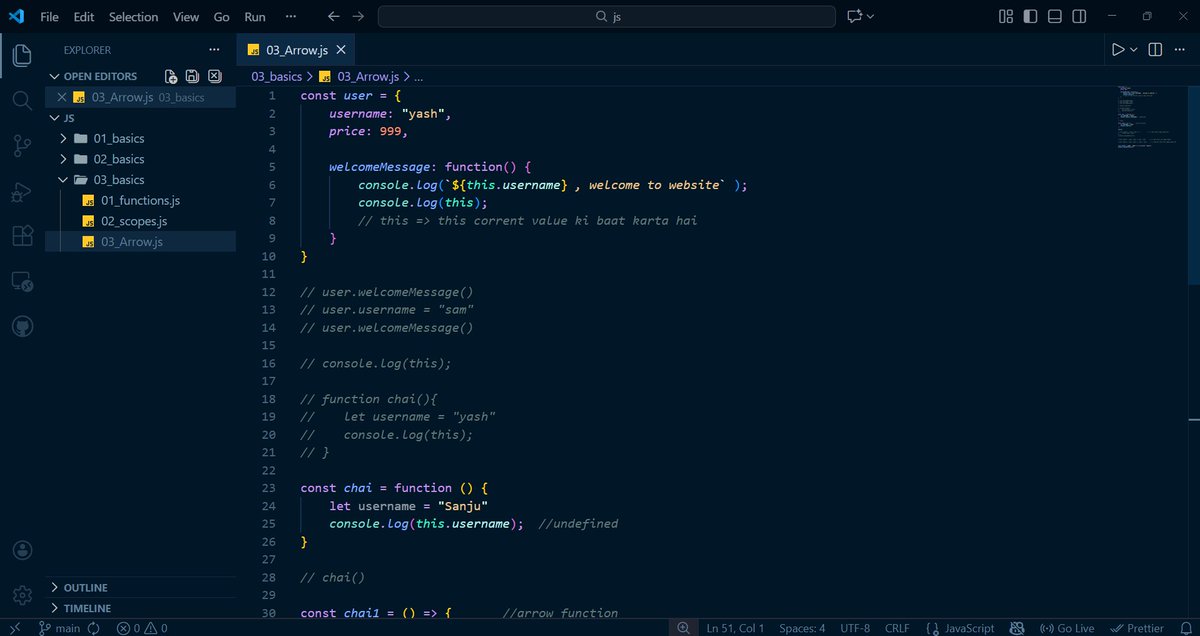Run the code with play icon
This screenshot has height=636, width=1200.
pos(1118,50)
